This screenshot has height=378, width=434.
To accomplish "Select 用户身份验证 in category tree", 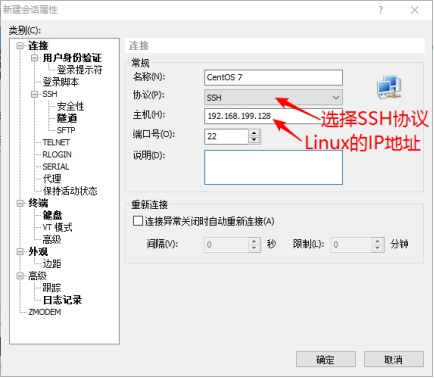I will pos(72,58).
